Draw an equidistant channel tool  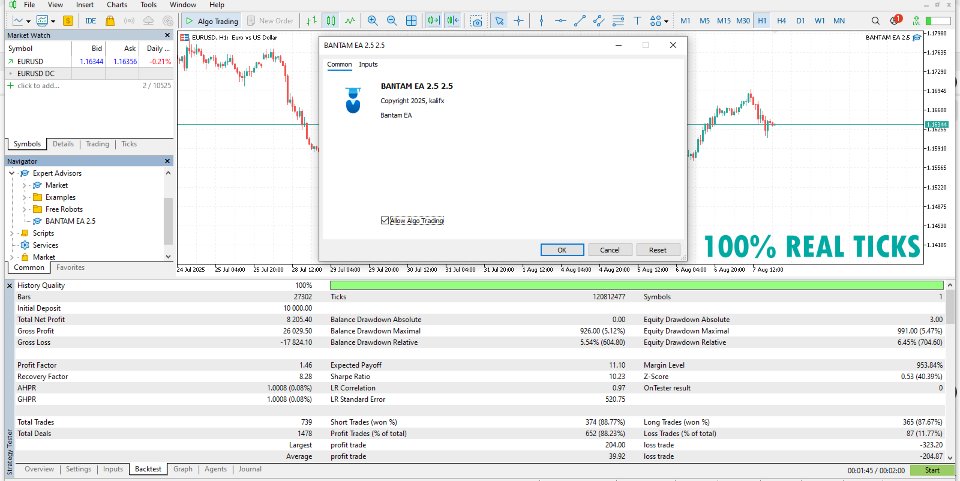click(599, 21)
